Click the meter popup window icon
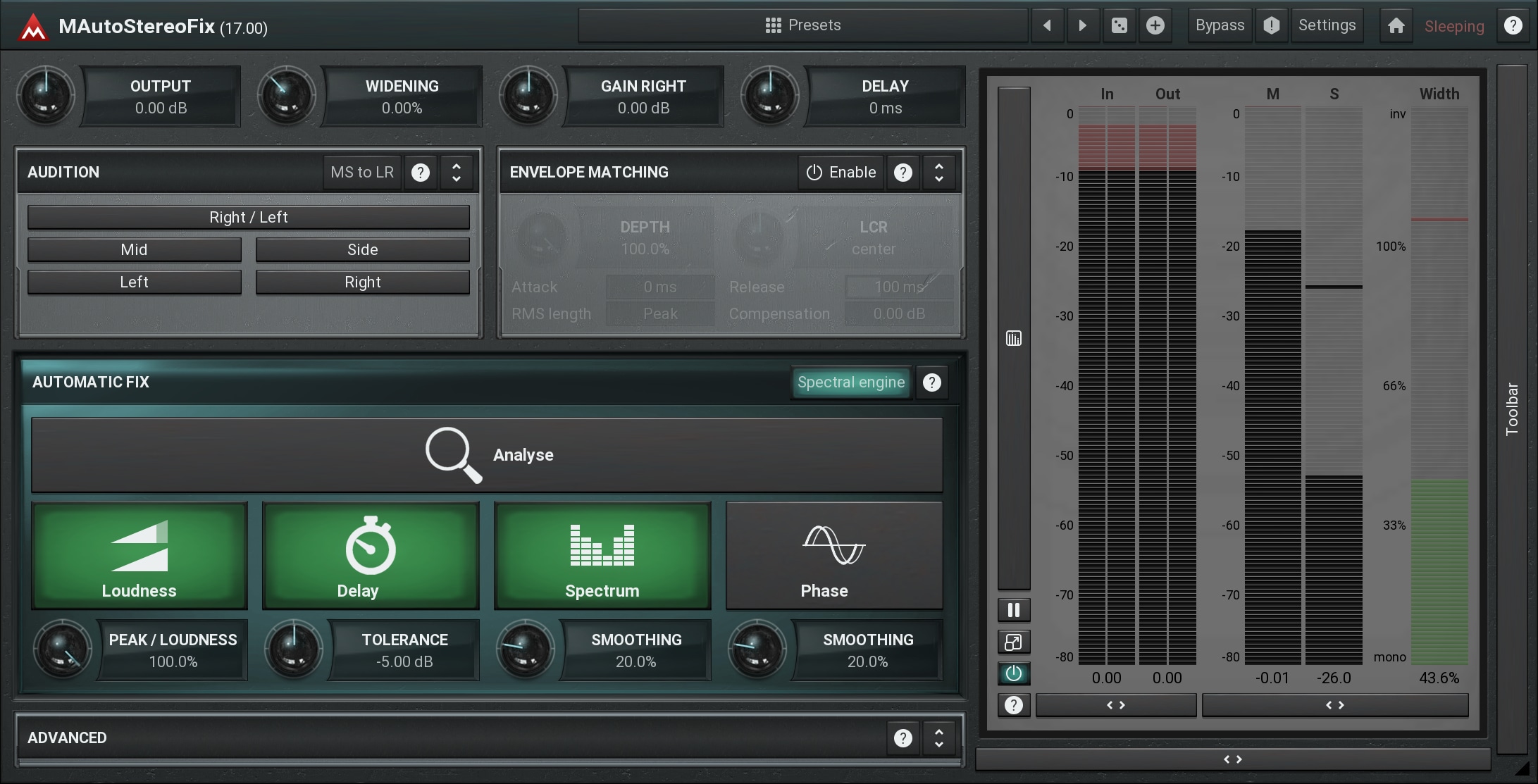The image size is (1538, 784). [x=1014, y=642]
